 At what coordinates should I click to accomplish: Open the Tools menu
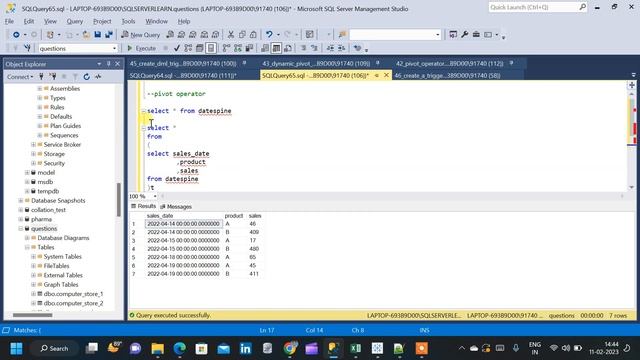point(128,21)
